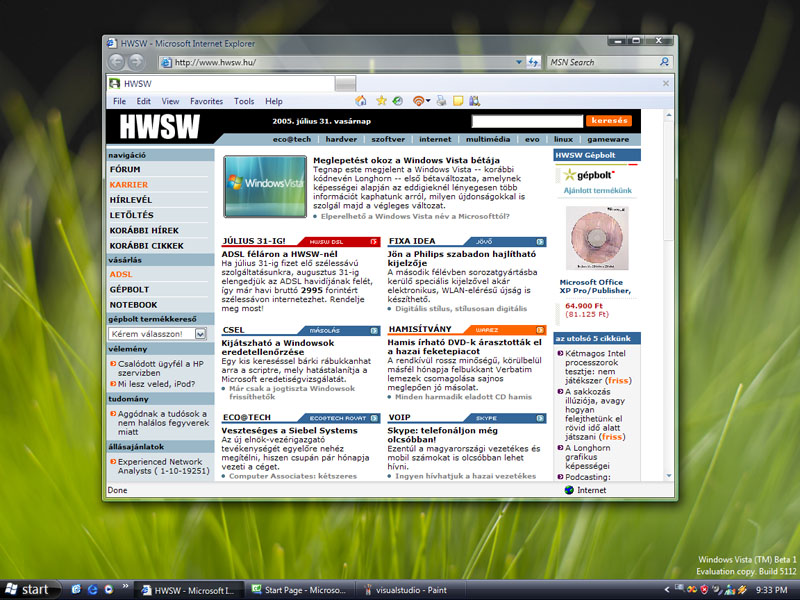
Task: Go back with the Back arrow button
Action: [116, 62]
